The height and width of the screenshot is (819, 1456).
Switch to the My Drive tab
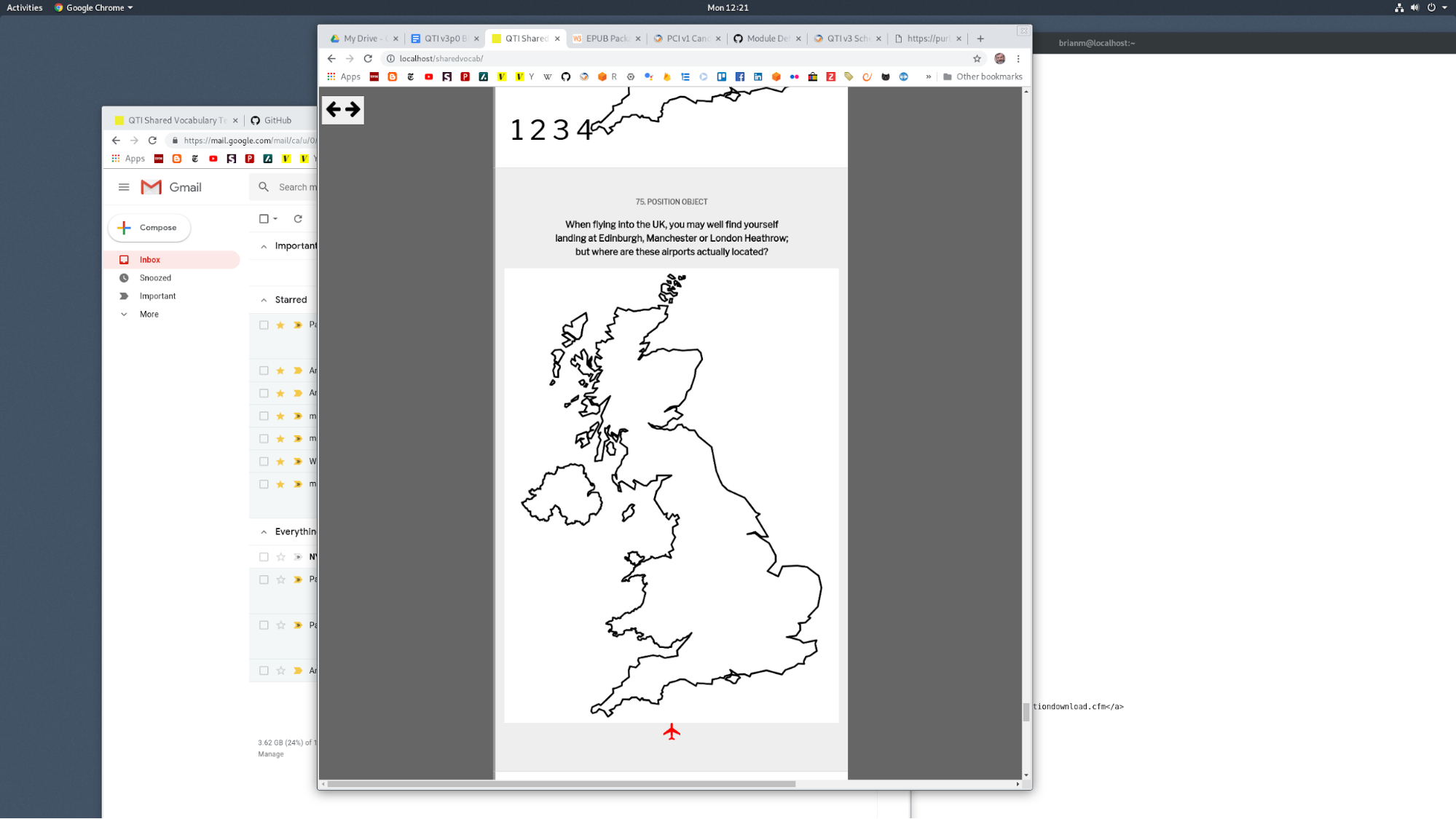pyautogui.click(x=360, y=39)
